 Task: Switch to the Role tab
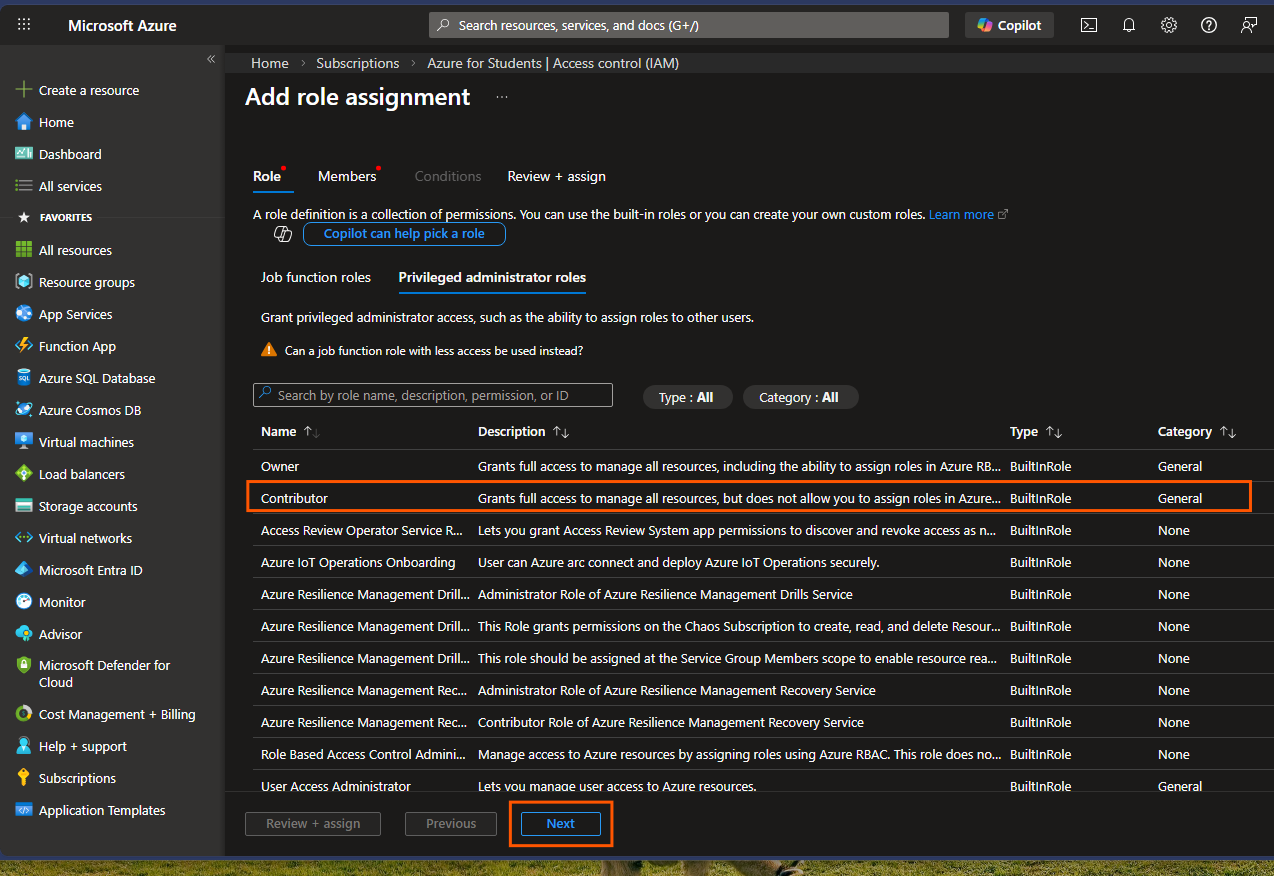[x=267, y=176]
